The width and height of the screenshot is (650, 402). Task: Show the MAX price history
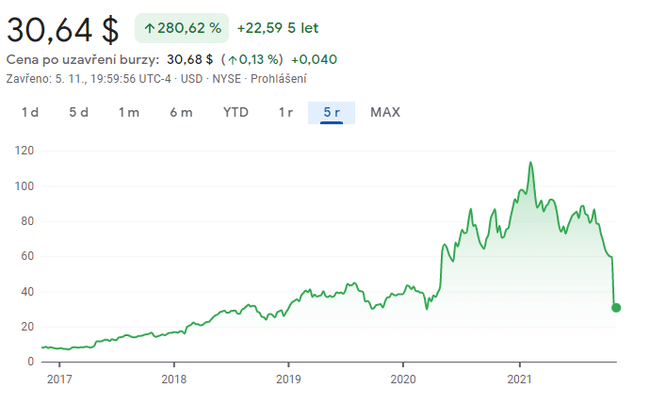(x=385, y=112)
